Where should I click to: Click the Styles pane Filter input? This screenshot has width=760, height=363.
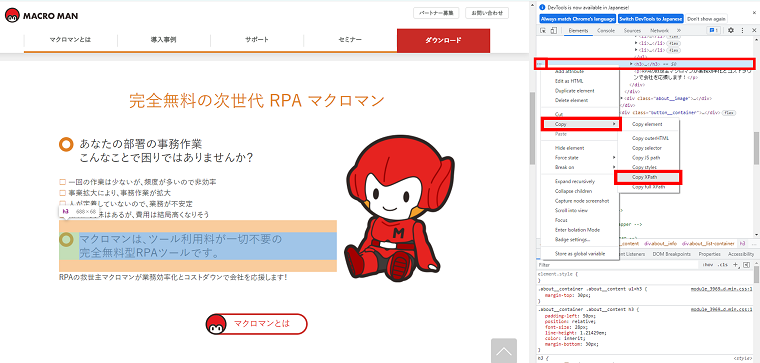pos(618,265)
